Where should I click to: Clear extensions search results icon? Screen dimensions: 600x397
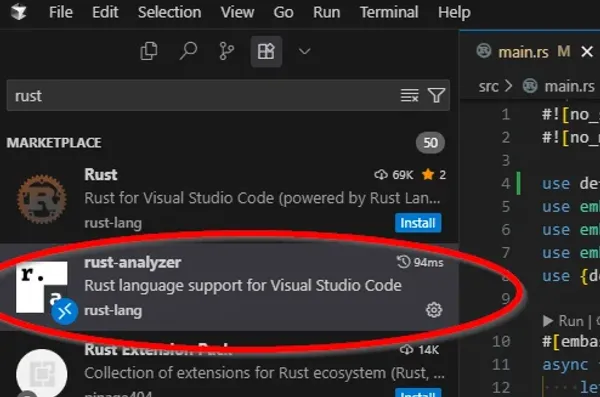click(409, 95)
